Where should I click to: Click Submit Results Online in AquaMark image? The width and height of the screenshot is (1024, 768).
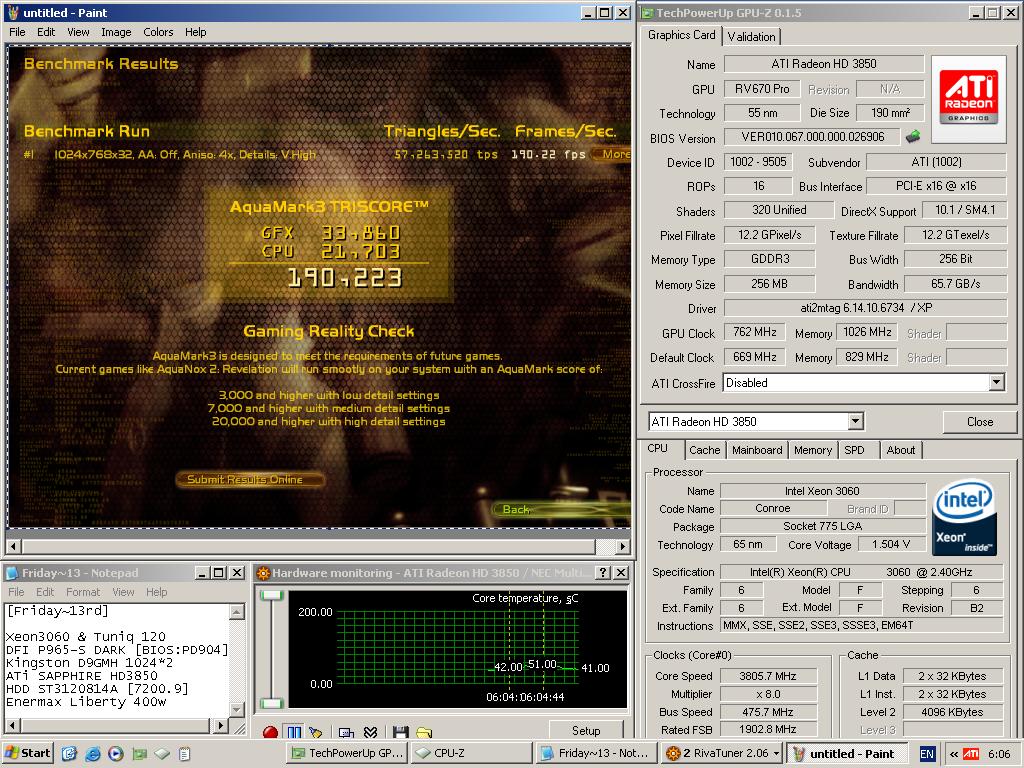(249, 479)
